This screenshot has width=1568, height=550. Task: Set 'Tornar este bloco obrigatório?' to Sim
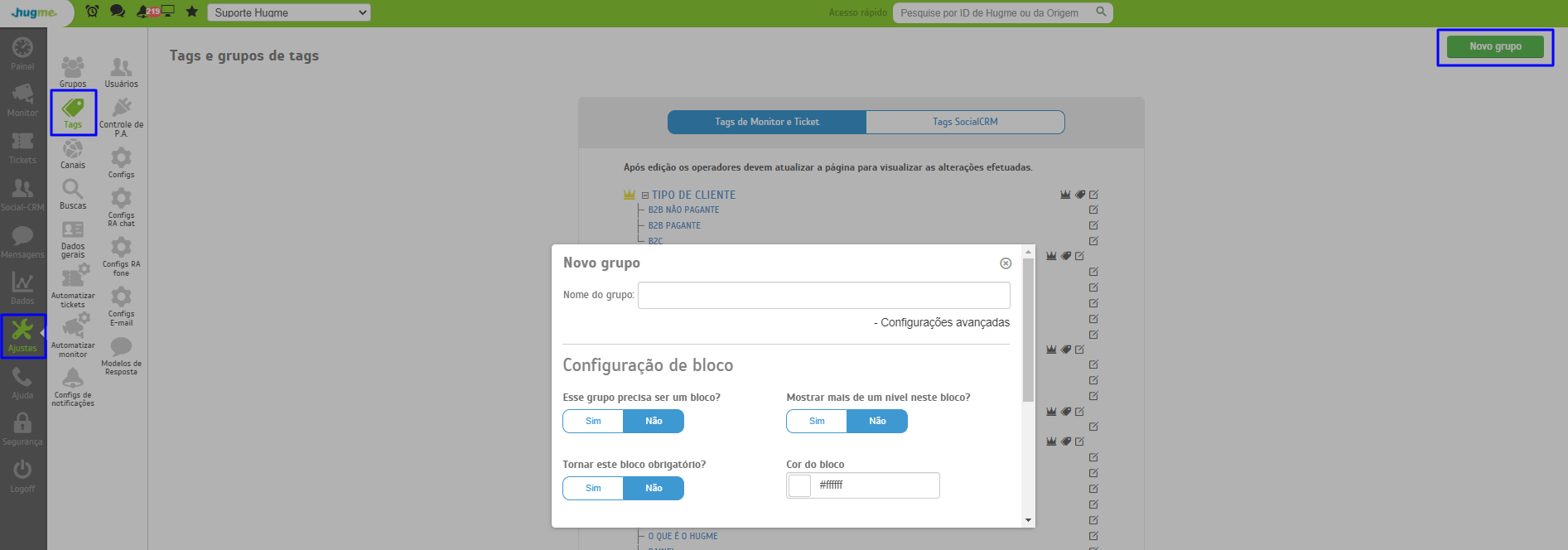(x=593, y=488)
